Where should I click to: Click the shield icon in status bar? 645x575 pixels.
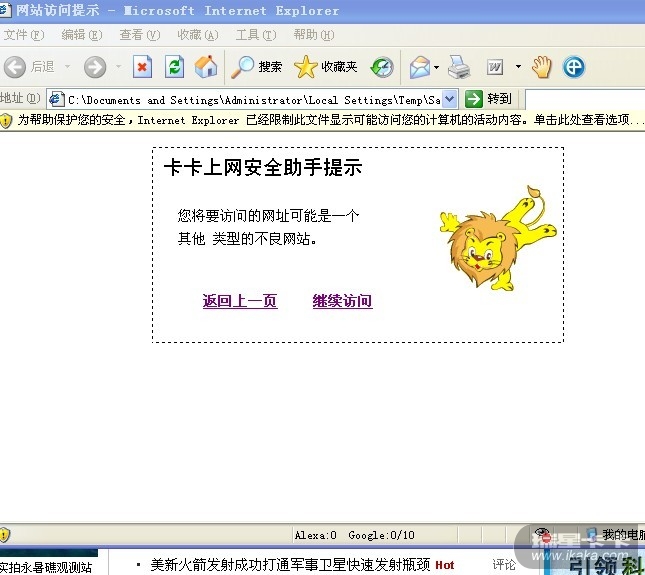click(4, 535)
